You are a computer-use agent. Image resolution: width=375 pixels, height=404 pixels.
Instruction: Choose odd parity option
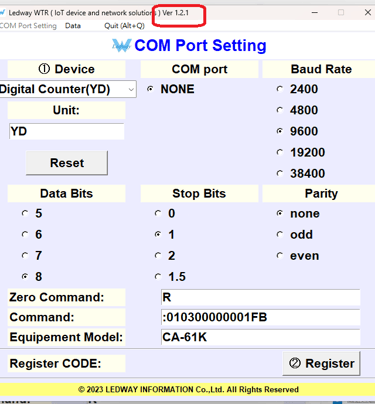280,234
